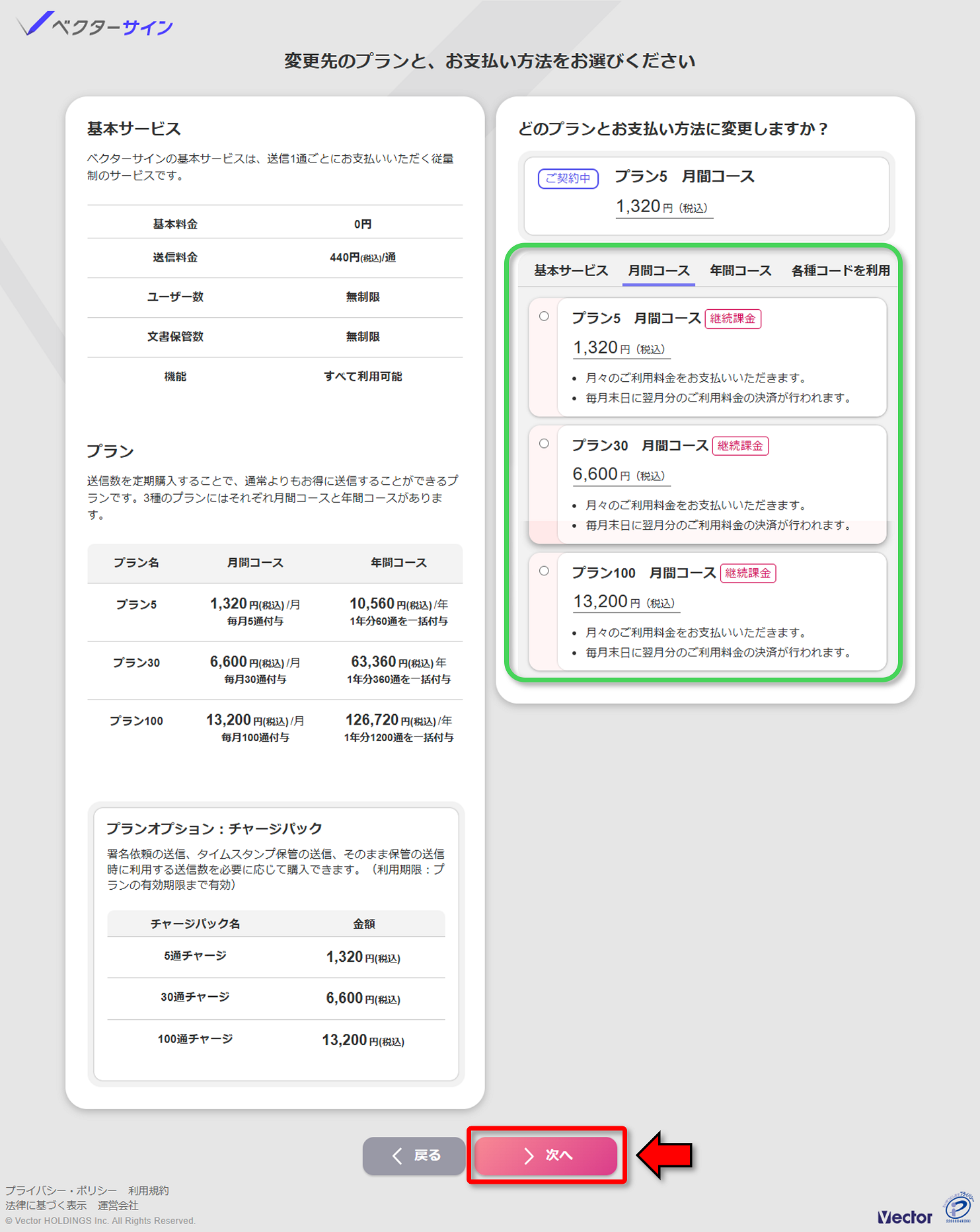The height and width of the screenshot is (1232, 980).
Task: Click the Vector company logo in footer
Action: click(x=905, y=1217)
